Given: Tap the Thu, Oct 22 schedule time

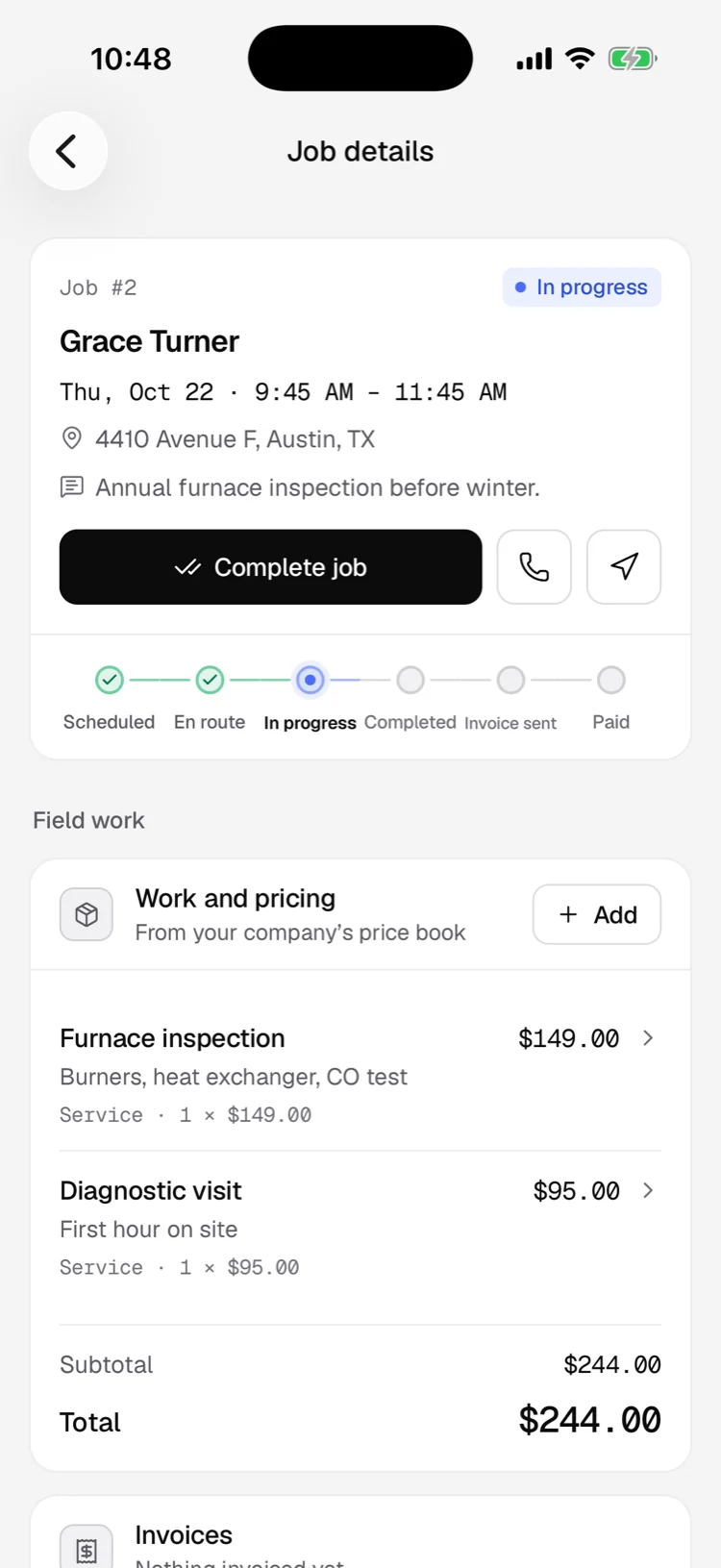Looking at the screenshot, I should [283, 392].
